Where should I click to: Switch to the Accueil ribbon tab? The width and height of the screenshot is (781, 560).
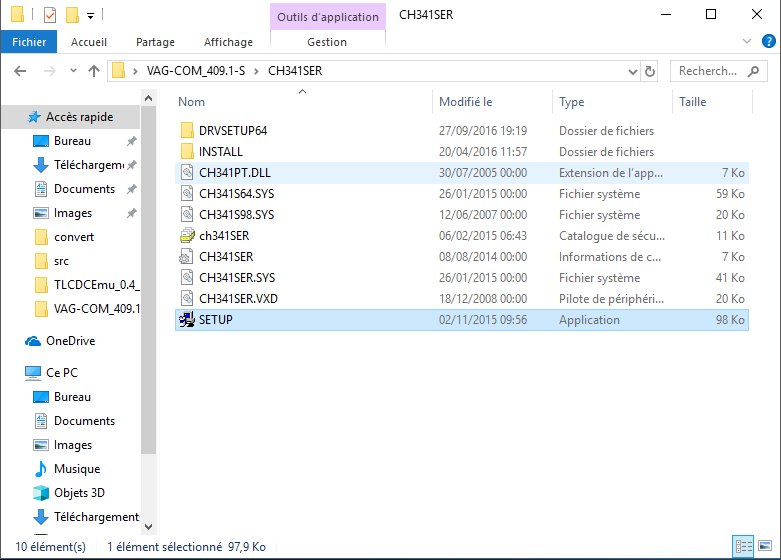89,42
